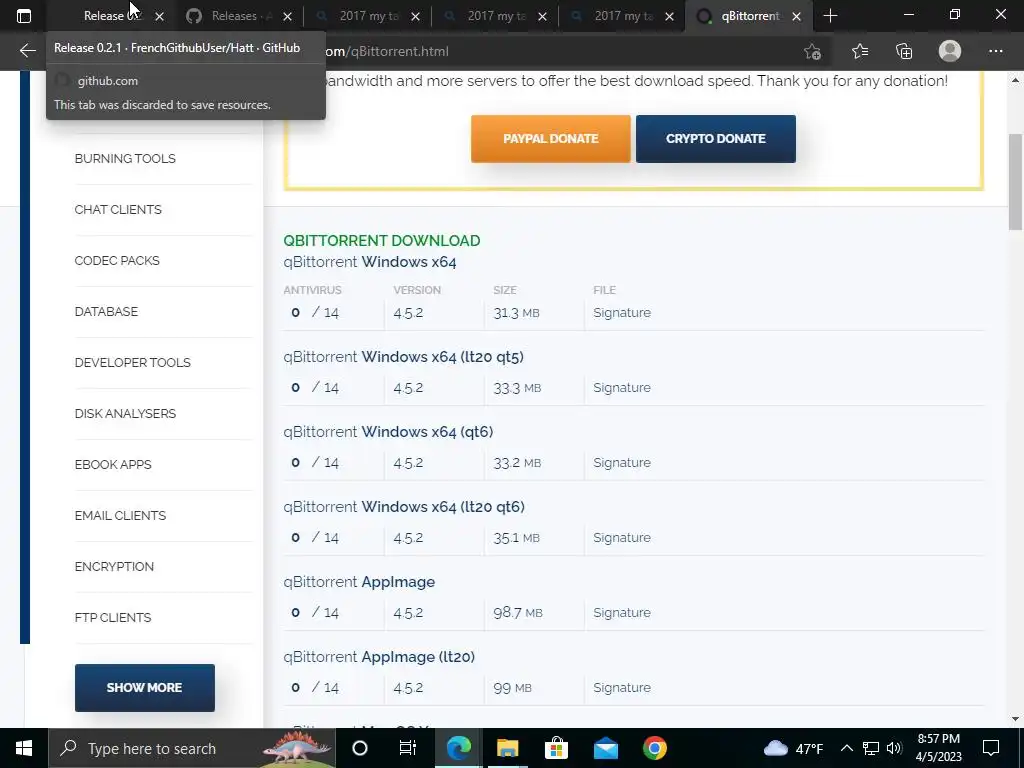This screenshot has width=1024, height=768.
Task: Open the Collections icon
Action: (x=904, y=51)
